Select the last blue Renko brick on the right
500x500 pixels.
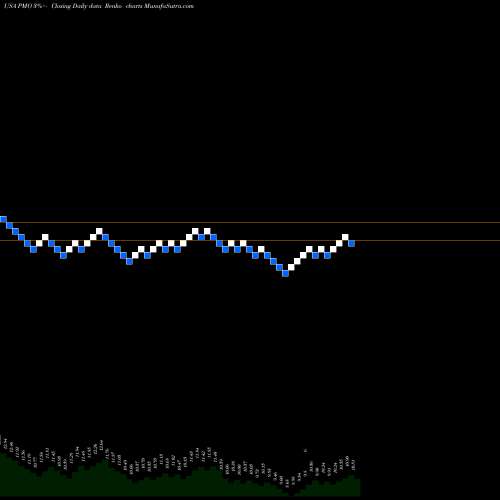pos(352,243)
